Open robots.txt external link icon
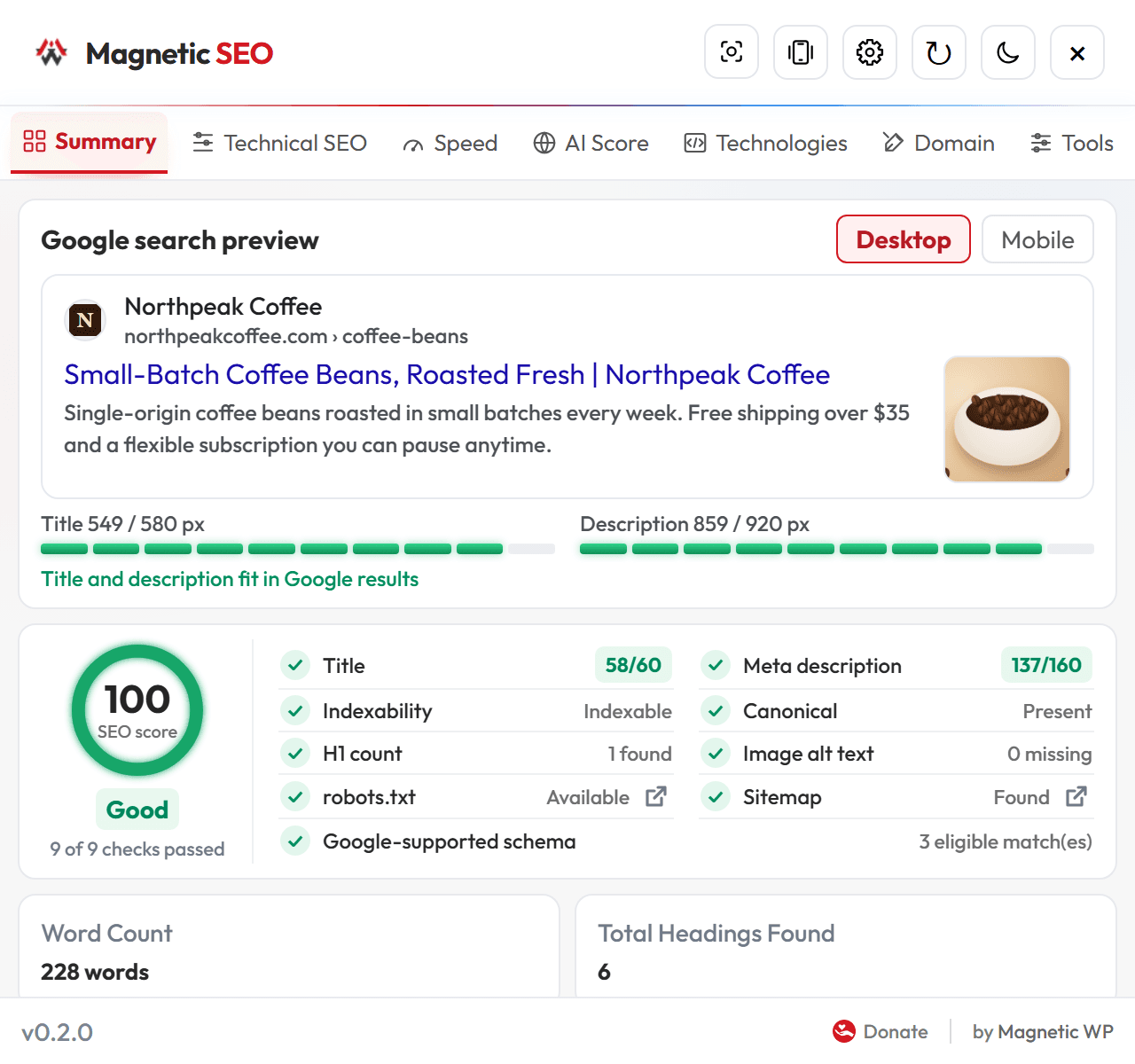 pos(656,796)
